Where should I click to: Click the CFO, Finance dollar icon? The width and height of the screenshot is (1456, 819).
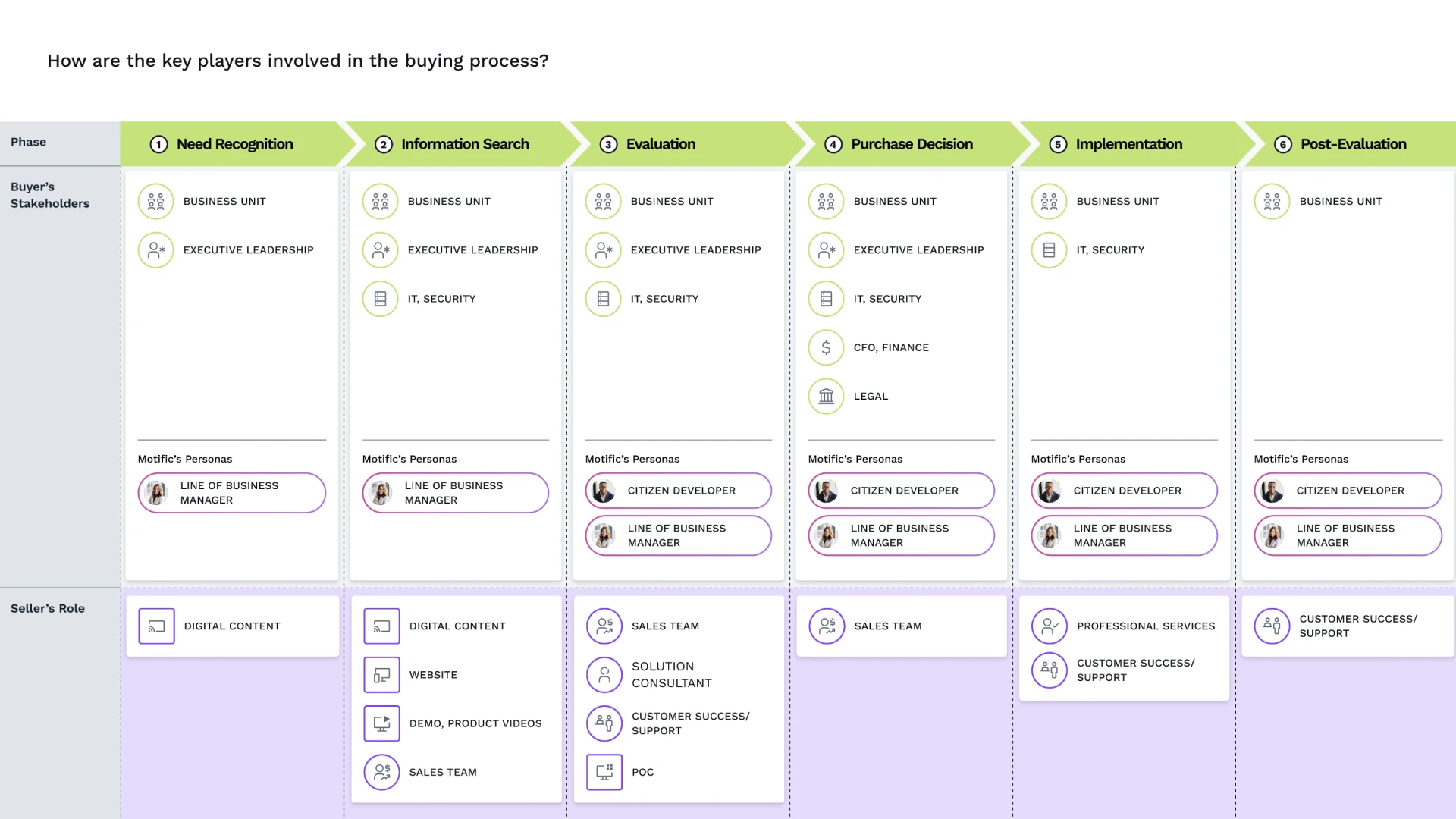tap(826, 347)
